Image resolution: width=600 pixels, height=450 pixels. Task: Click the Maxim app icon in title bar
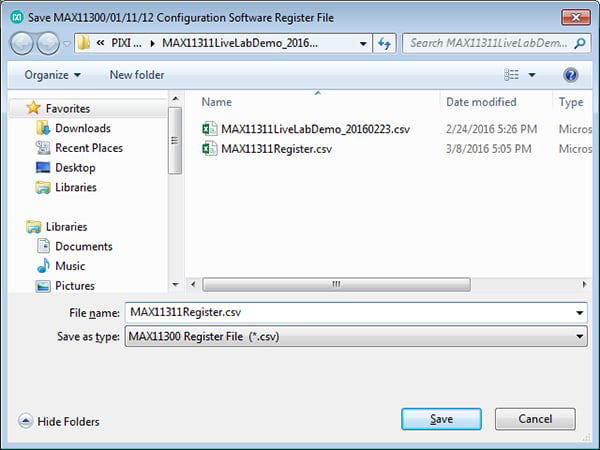point(16,18)
